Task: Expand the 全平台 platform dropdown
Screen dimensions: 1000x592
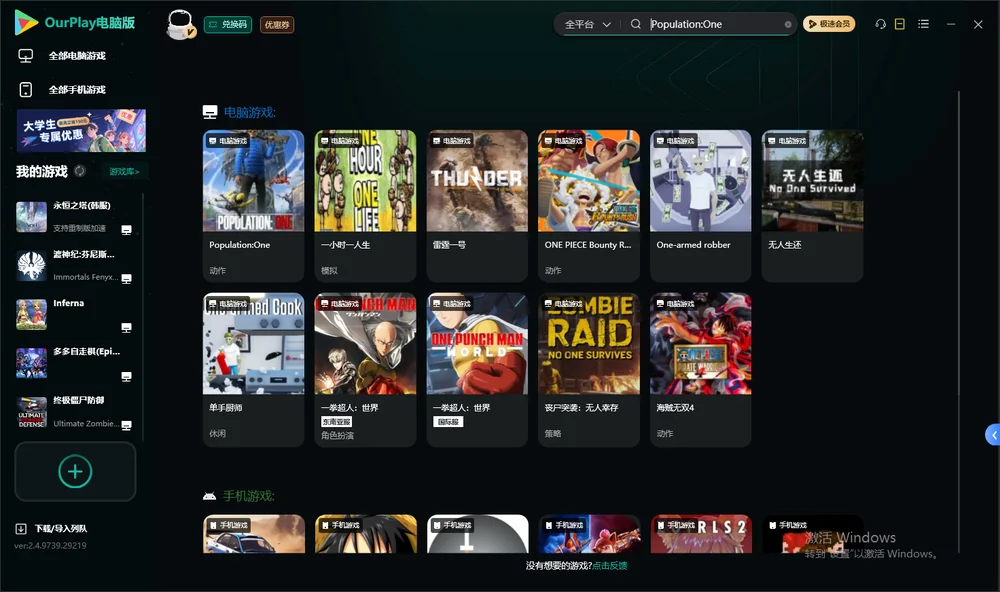Action: tap(587, 24)
